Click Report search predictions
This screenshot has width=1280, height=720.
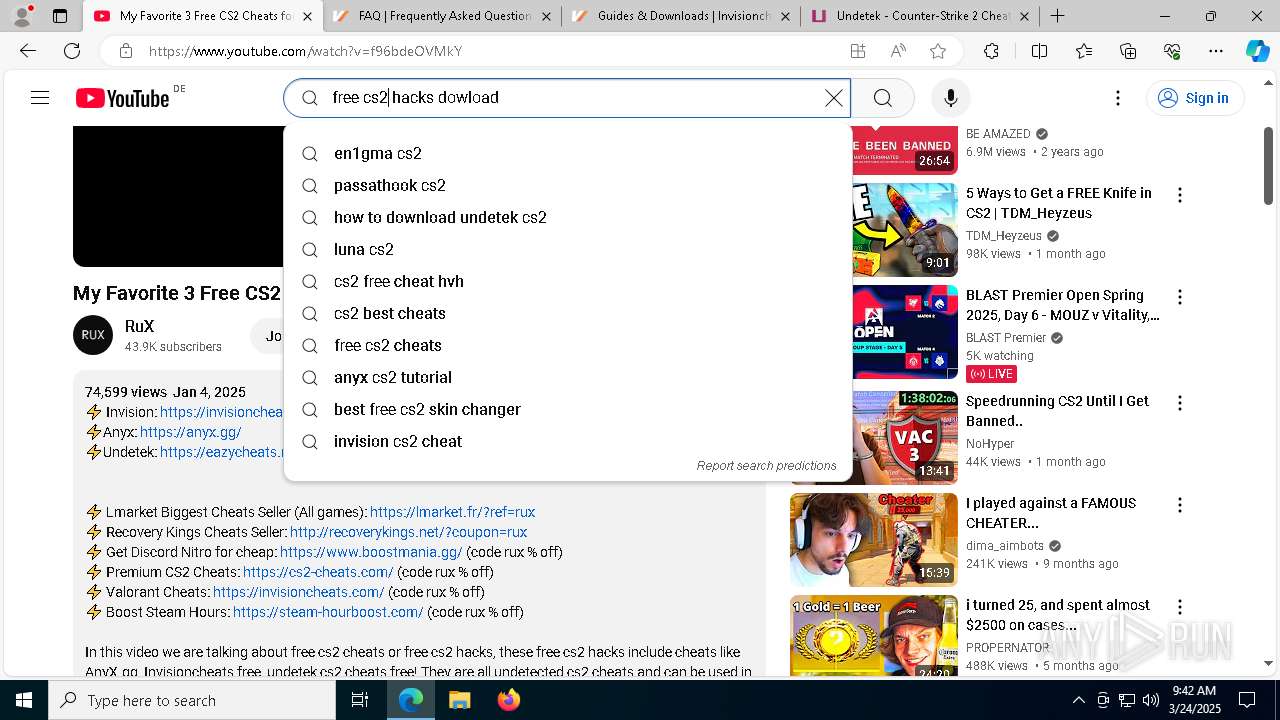(766, 466)
